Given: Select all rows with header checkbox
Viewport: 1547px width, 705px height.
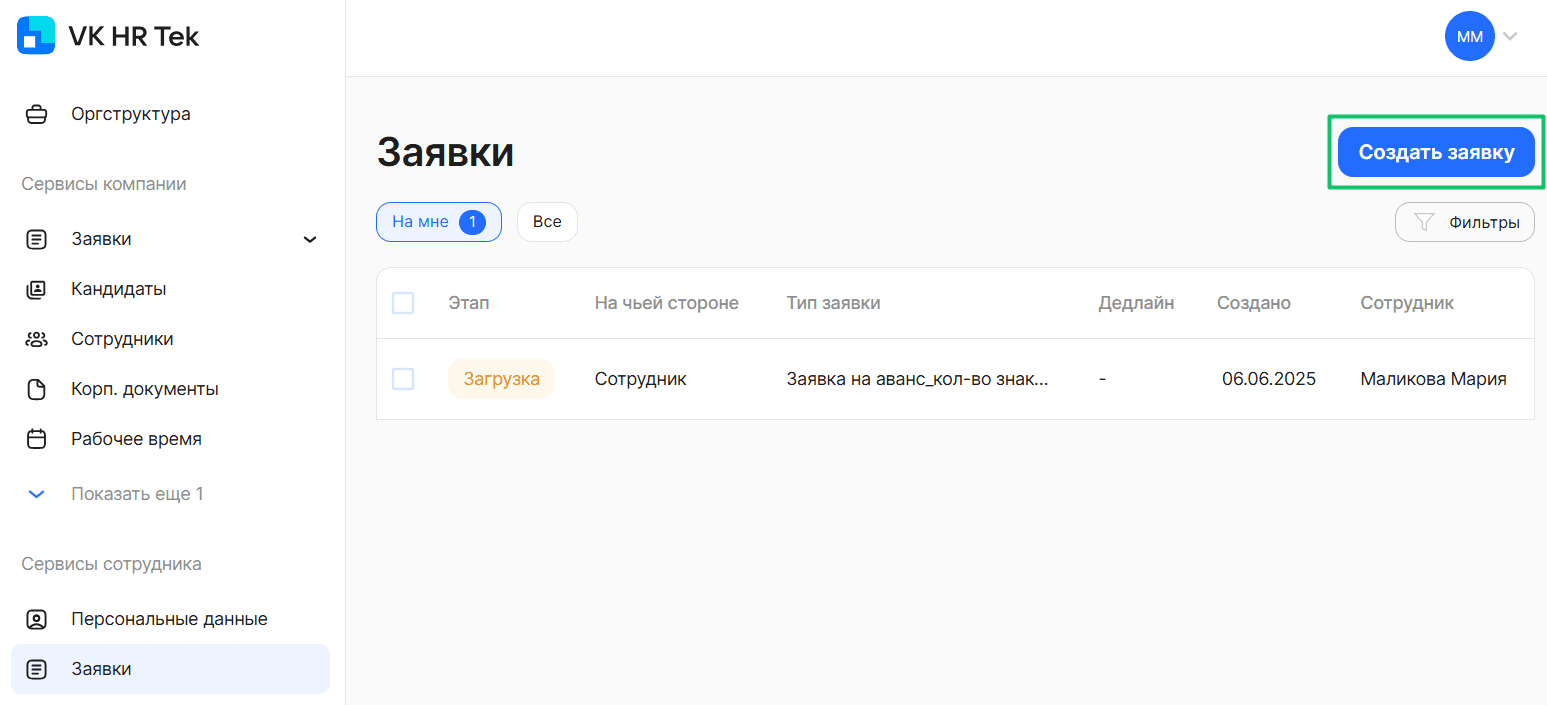Looking at the screenshot, I should (x=403, y=303).
